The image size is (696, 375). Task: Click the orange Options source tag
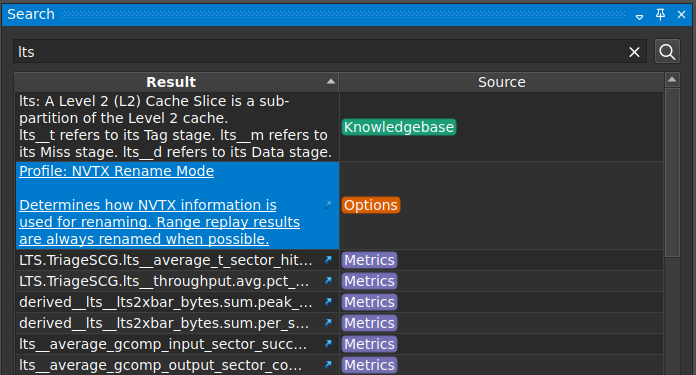(371, 205)
